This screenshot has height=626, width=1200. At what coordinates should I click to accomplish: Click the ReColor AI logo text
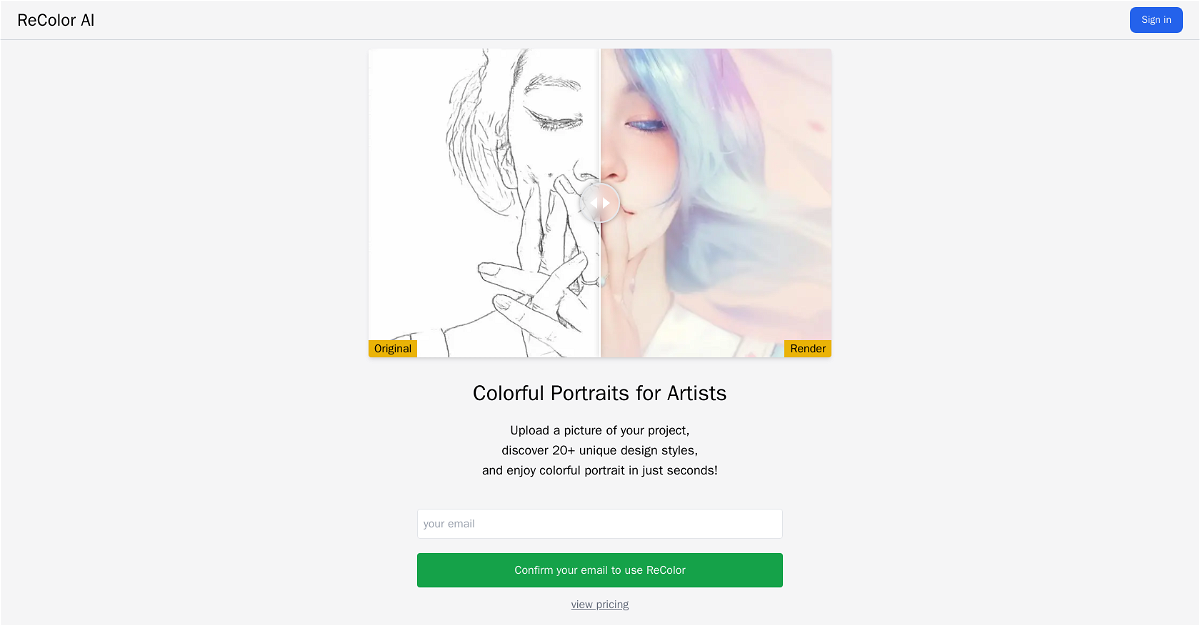click(x=56, y=20)
